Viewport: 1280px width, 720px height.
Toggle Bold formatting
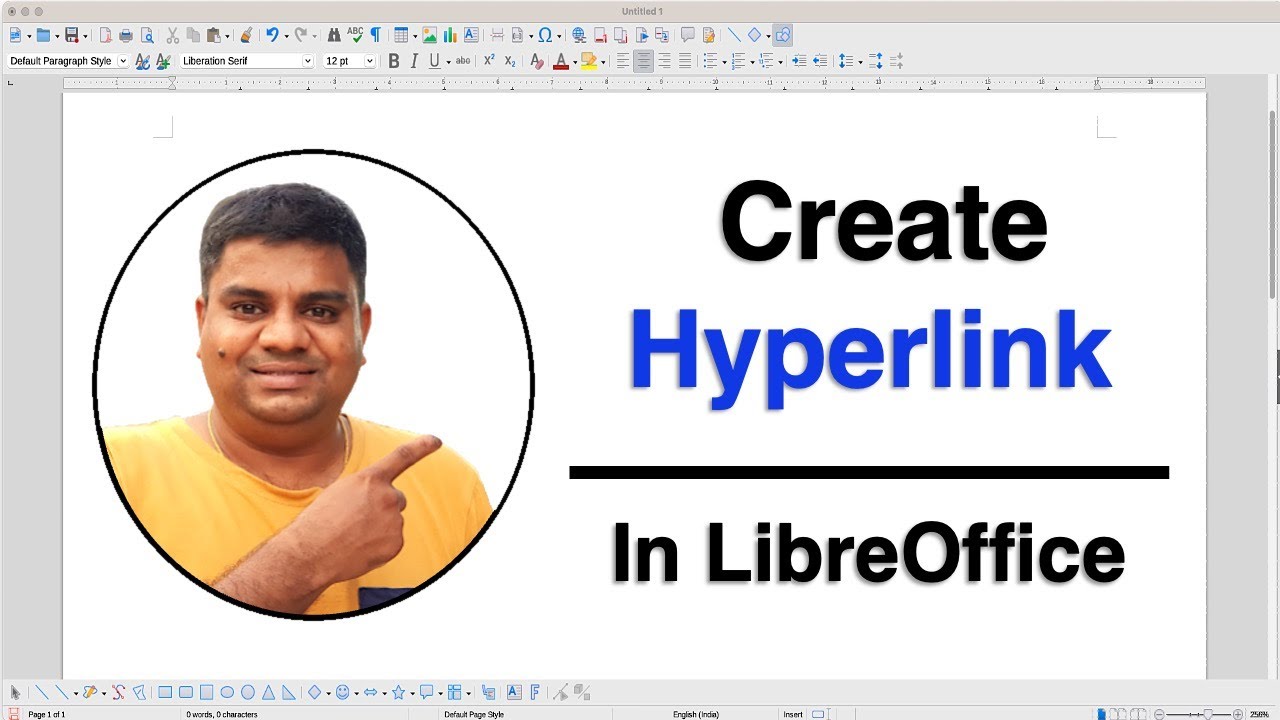tap(394, 61)
